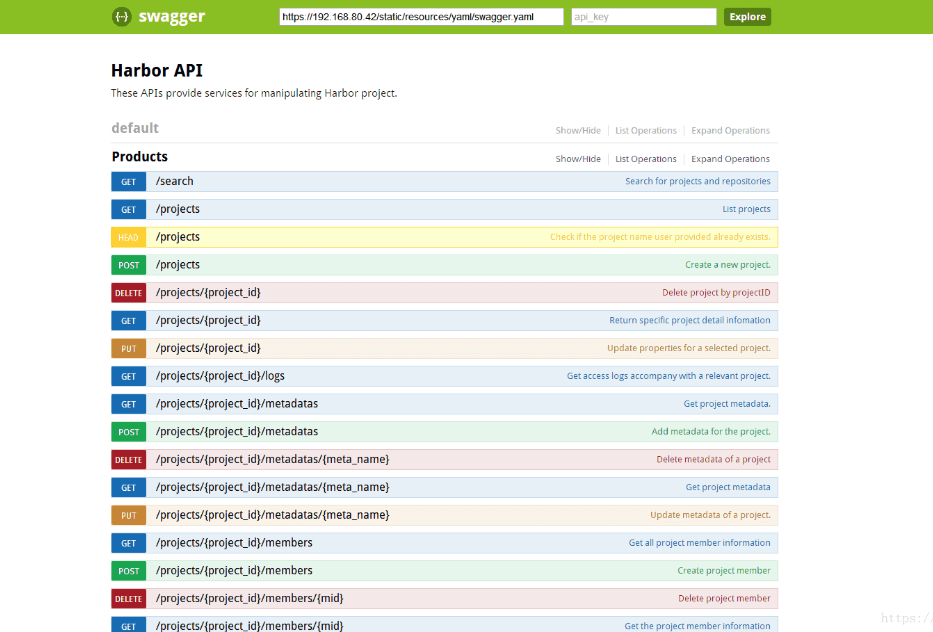Image resolution: width=933 pixels, height=632 pixels.
Task: Click the GET badge for /projects/{project_id}
Action: tap(129, 321)
